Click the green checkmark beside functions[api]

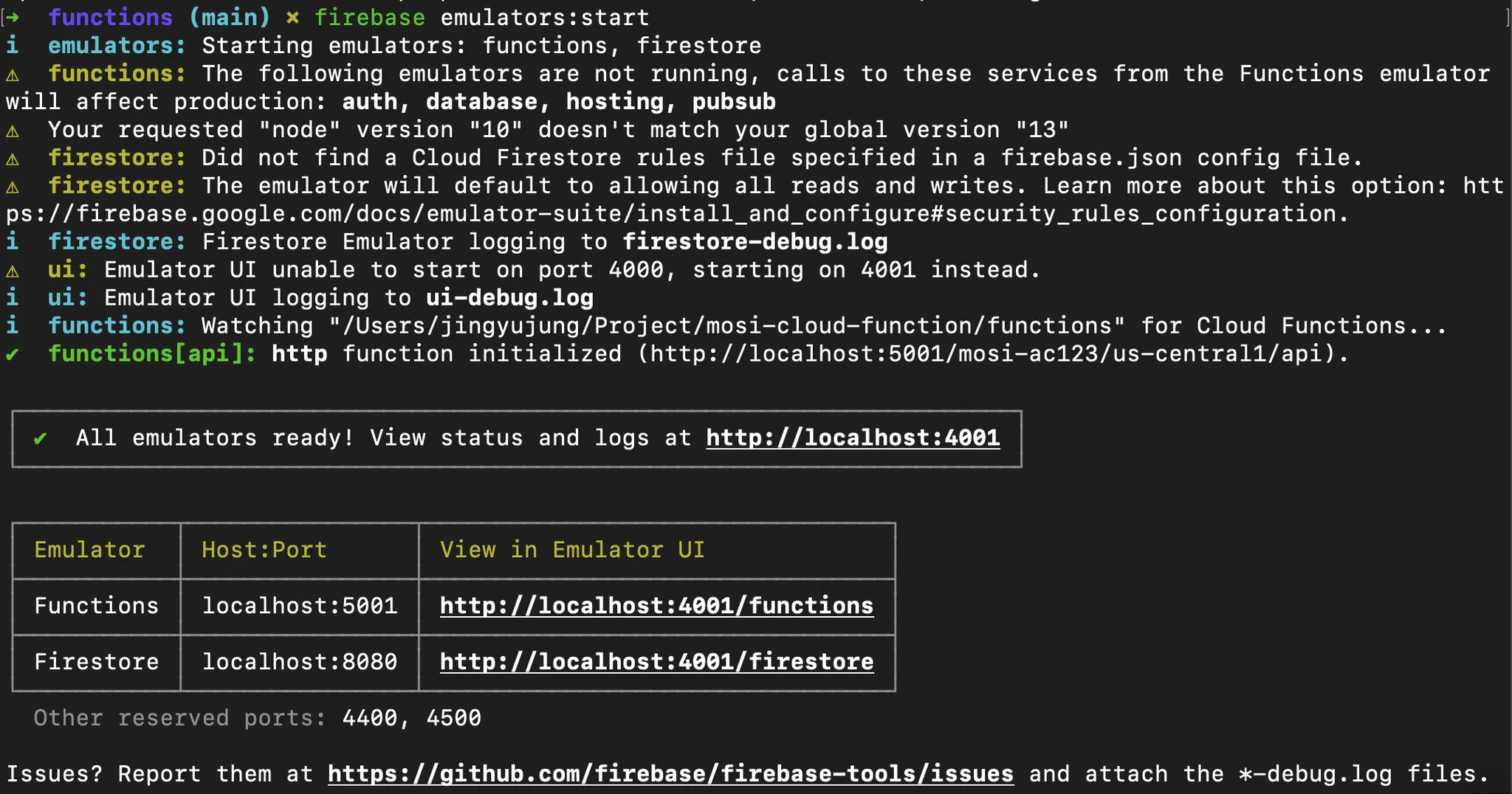[x=13, y=354]
